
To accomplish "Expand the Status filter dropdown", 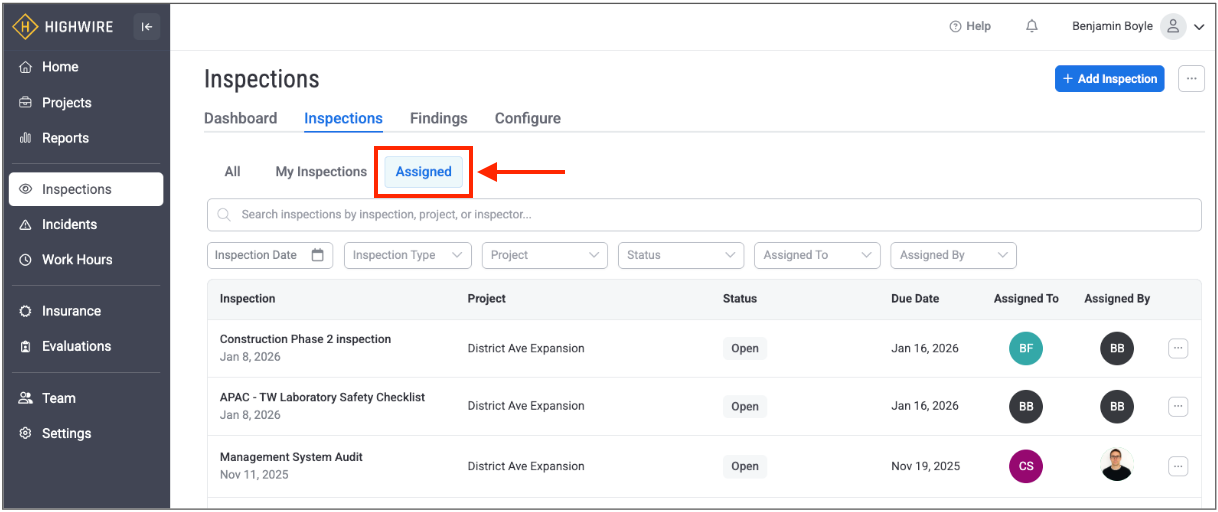I will click(681, 255).
